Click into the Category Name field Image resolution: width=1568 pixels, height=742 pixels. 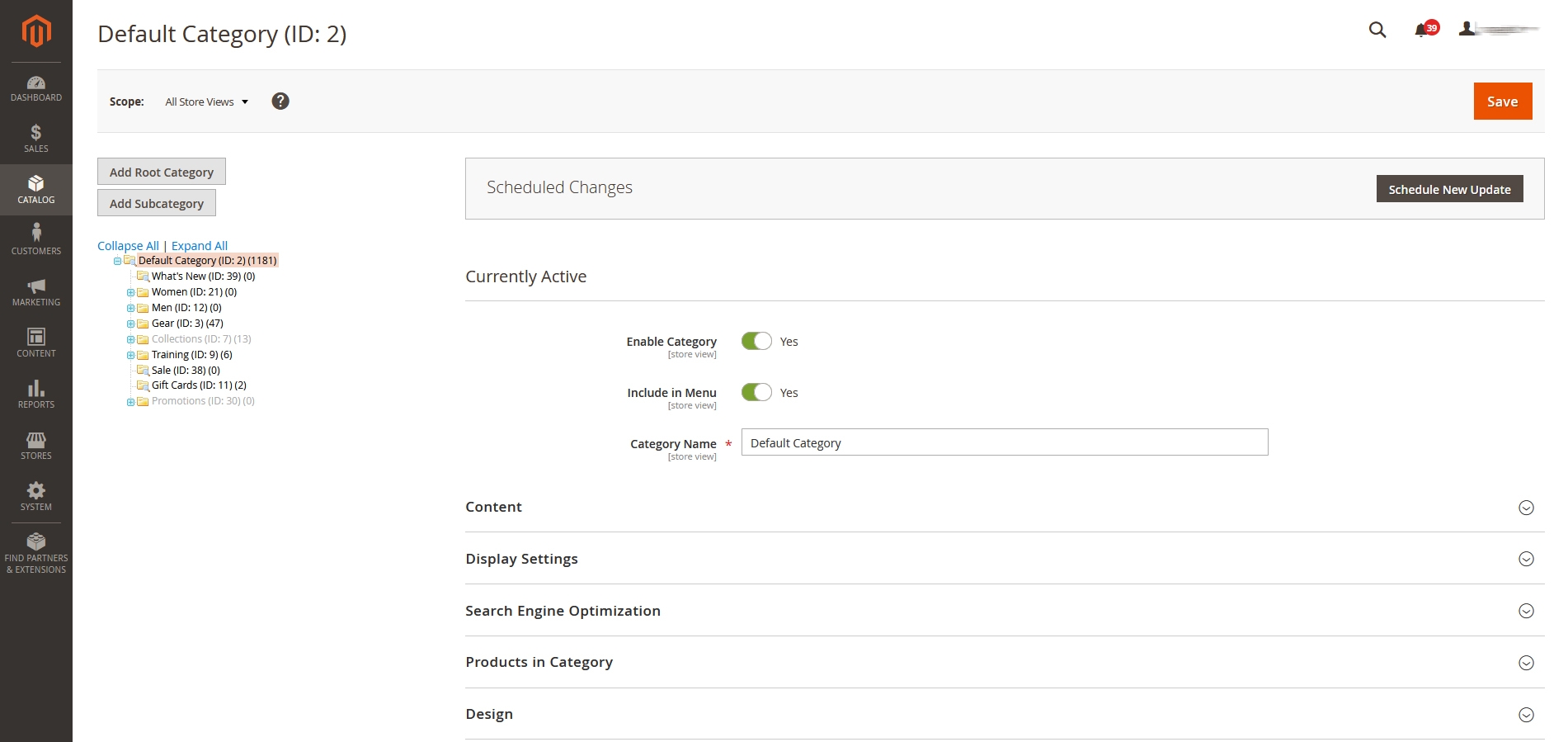click(1004, 442)
